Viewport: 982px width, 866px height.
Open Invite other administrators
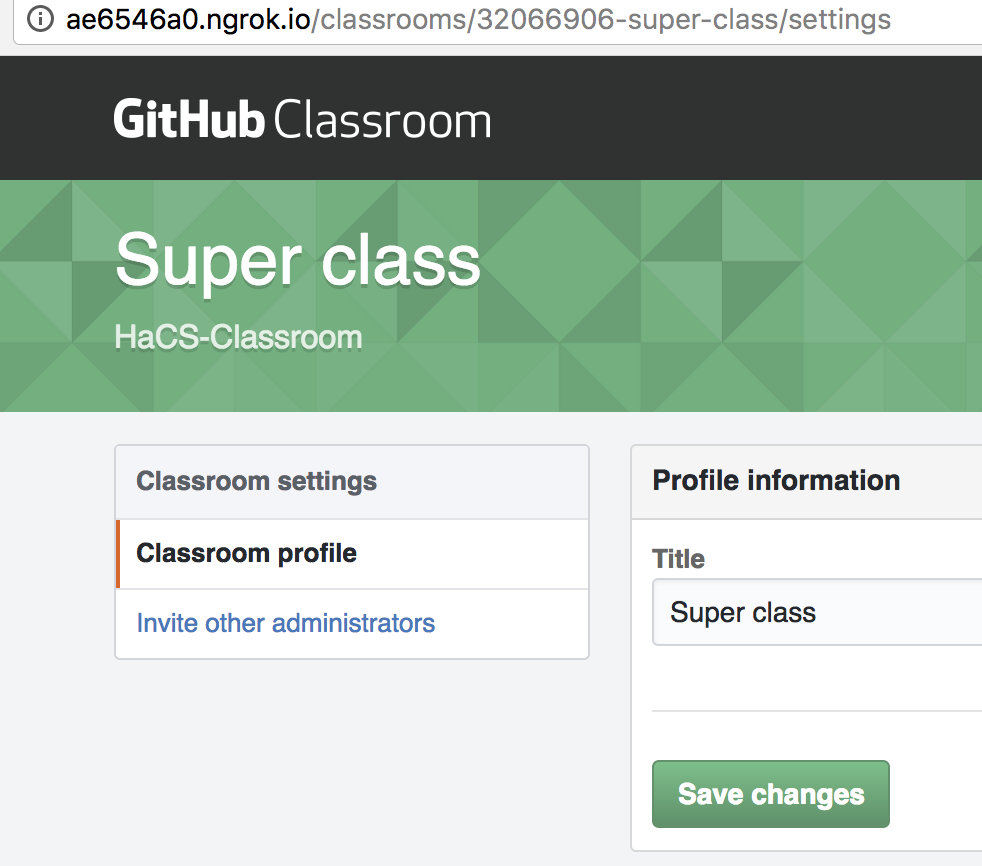[284, 623]
